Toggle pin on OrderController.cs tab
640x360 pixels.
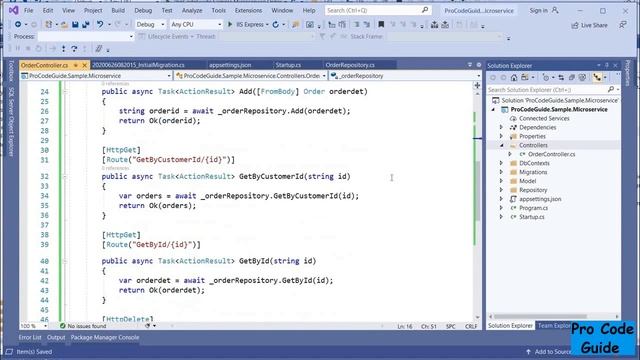(76, 65)
